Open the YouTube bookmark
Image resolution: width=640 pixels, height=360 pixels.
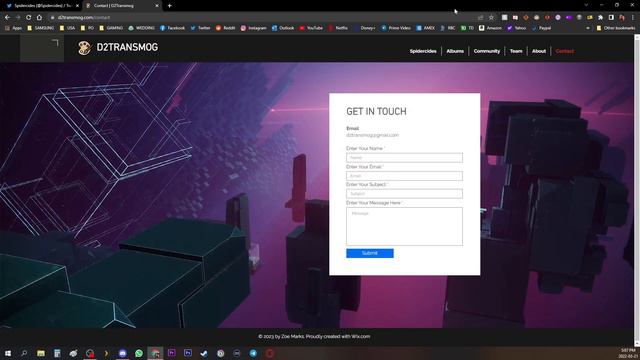311,28
